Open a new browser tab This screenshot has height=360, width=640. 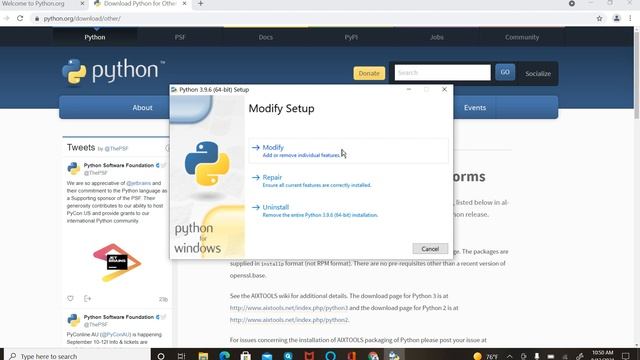(200, 4)
